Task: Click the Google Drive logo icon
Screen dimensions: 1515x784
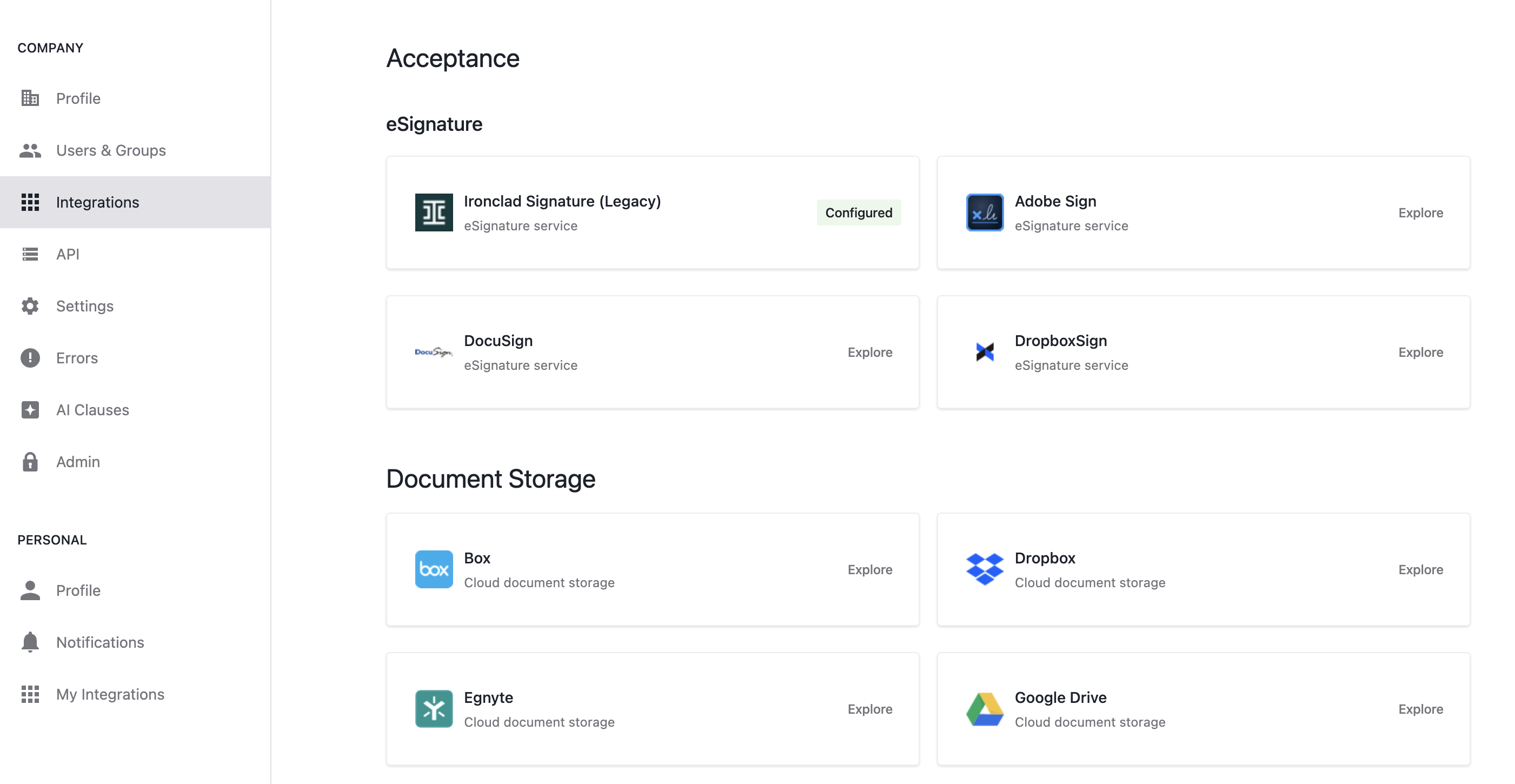Action: point(985,709)
